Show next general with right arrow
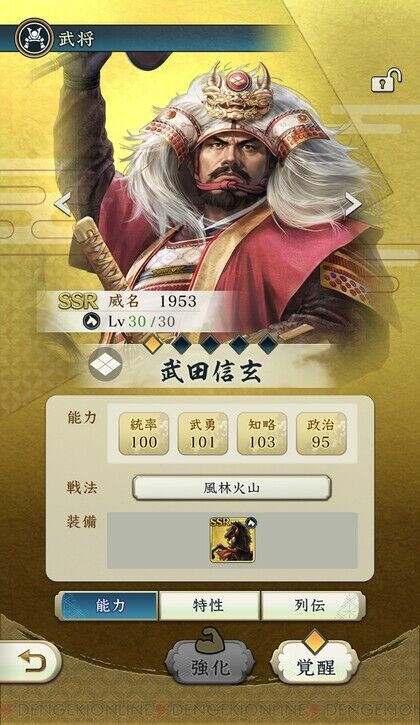The height and width of the screenshot is (725, 420). (353, 204)
